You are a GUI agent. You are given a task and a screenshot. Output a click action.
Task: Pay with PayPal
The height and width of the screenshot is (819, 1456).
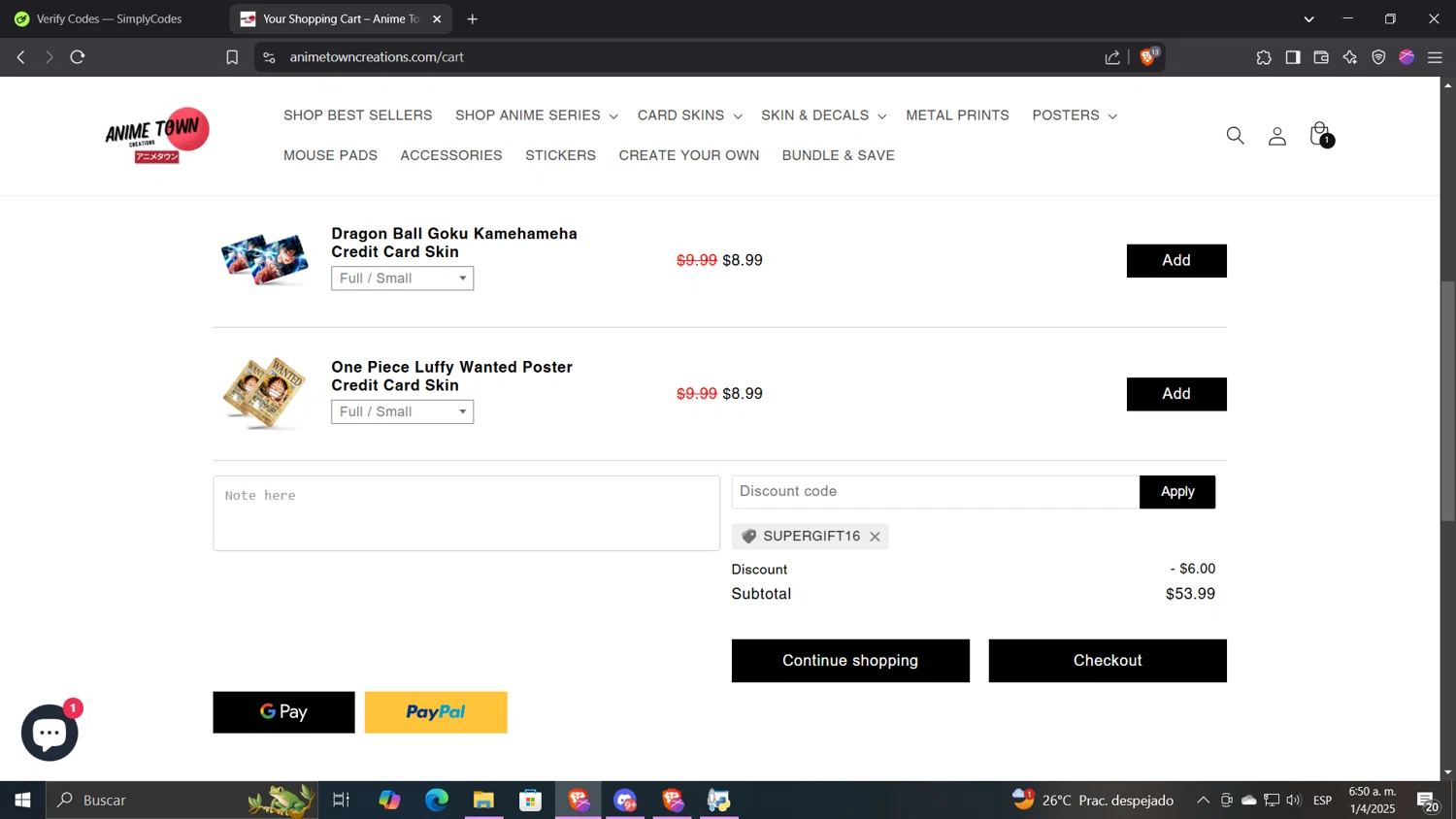coord(436,712)
